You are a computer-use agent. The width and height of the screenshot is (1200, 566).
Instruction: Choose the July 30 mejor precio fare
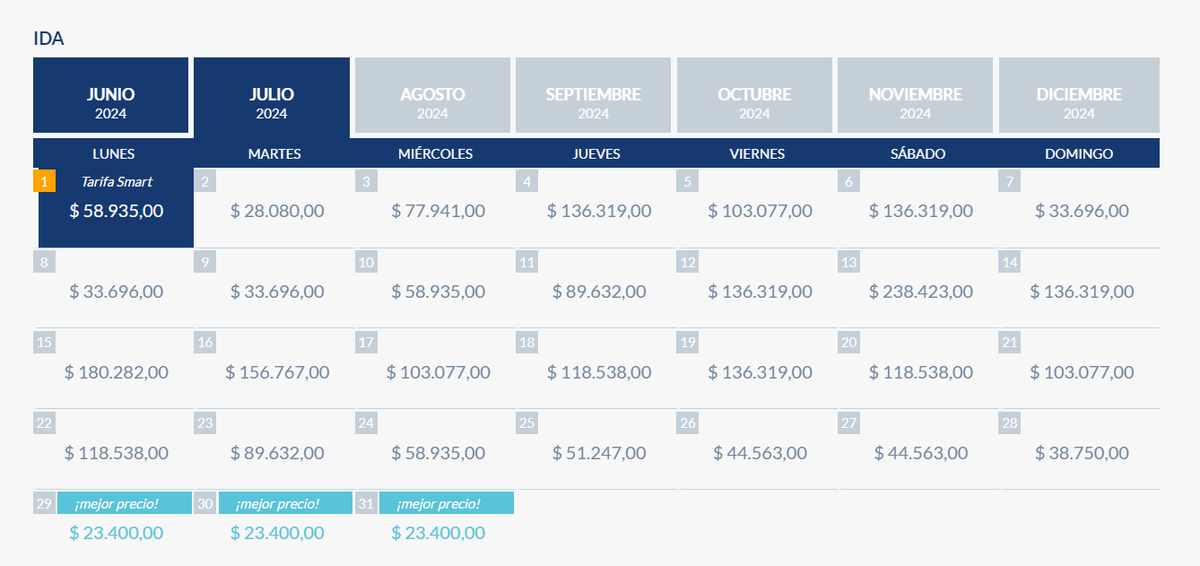(x=277, y=533)
